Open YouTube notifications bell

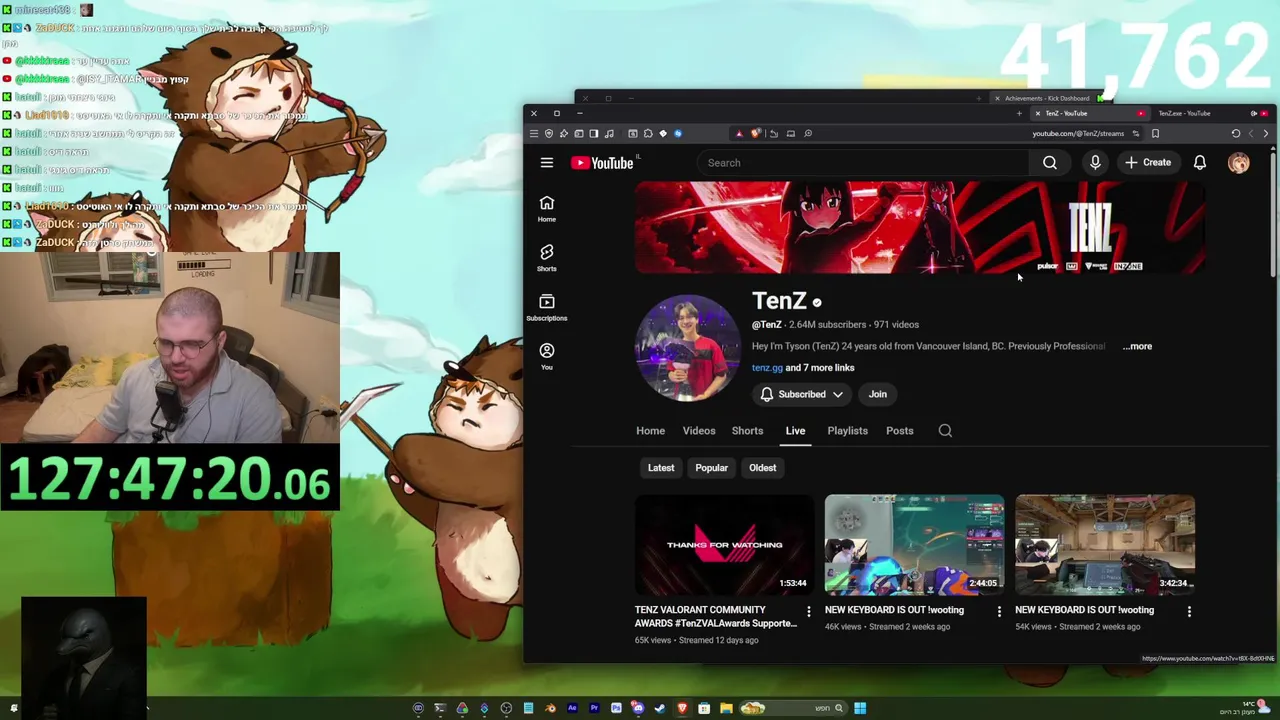pyautogui.click(x=1199, y=162)
